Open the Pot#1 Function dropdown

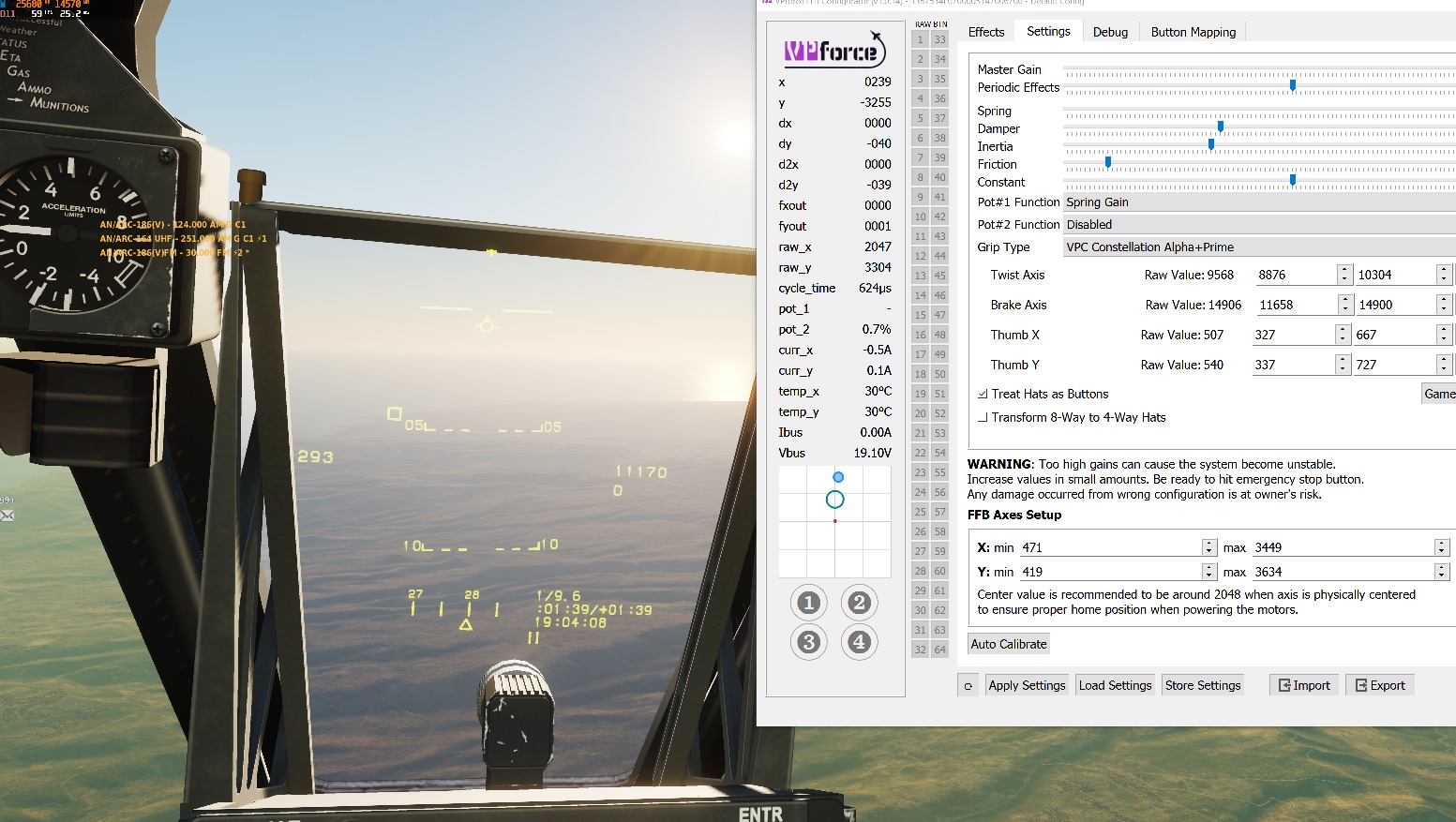(x=1259, y=202)
